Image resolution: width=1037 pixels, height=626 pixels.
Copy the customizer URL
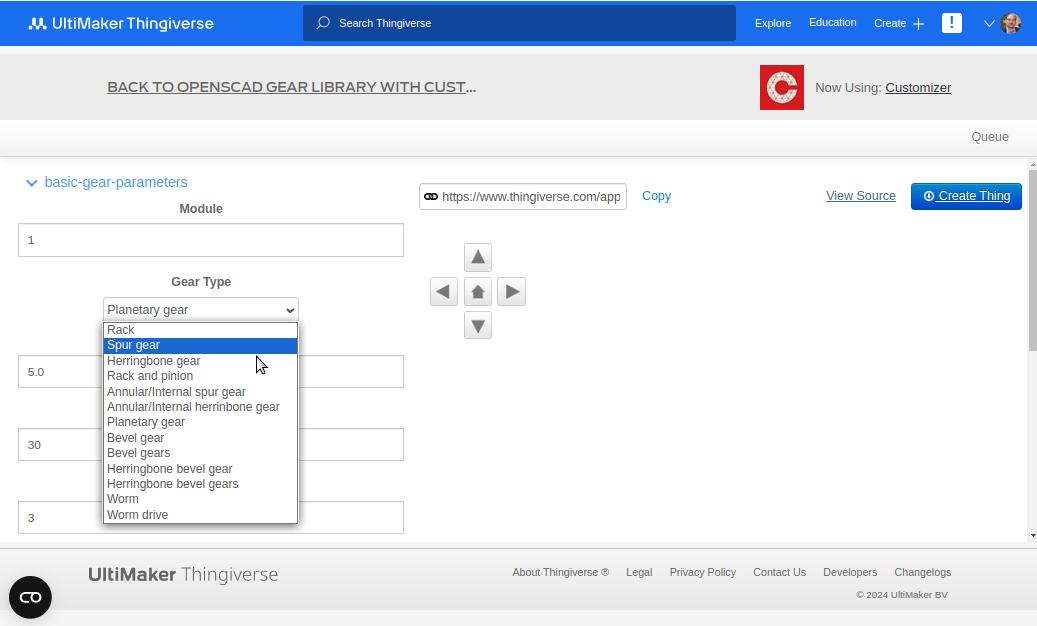pyautogui.click(x=656, y=196)
